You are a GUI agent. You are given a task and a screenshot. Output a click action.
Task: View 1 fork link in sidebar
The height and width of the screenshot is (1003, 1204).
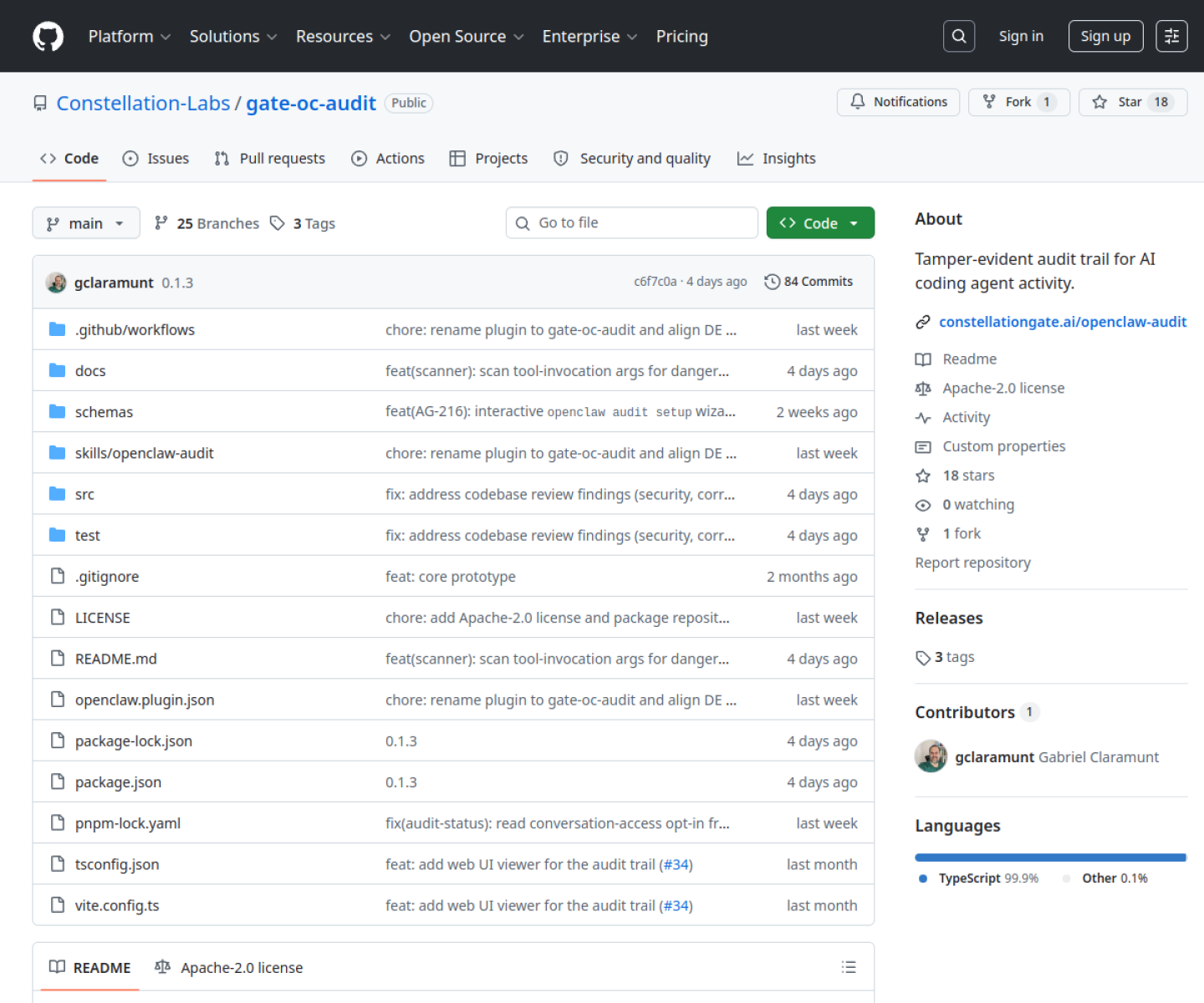pyautogui.click(x=962, y=533)
